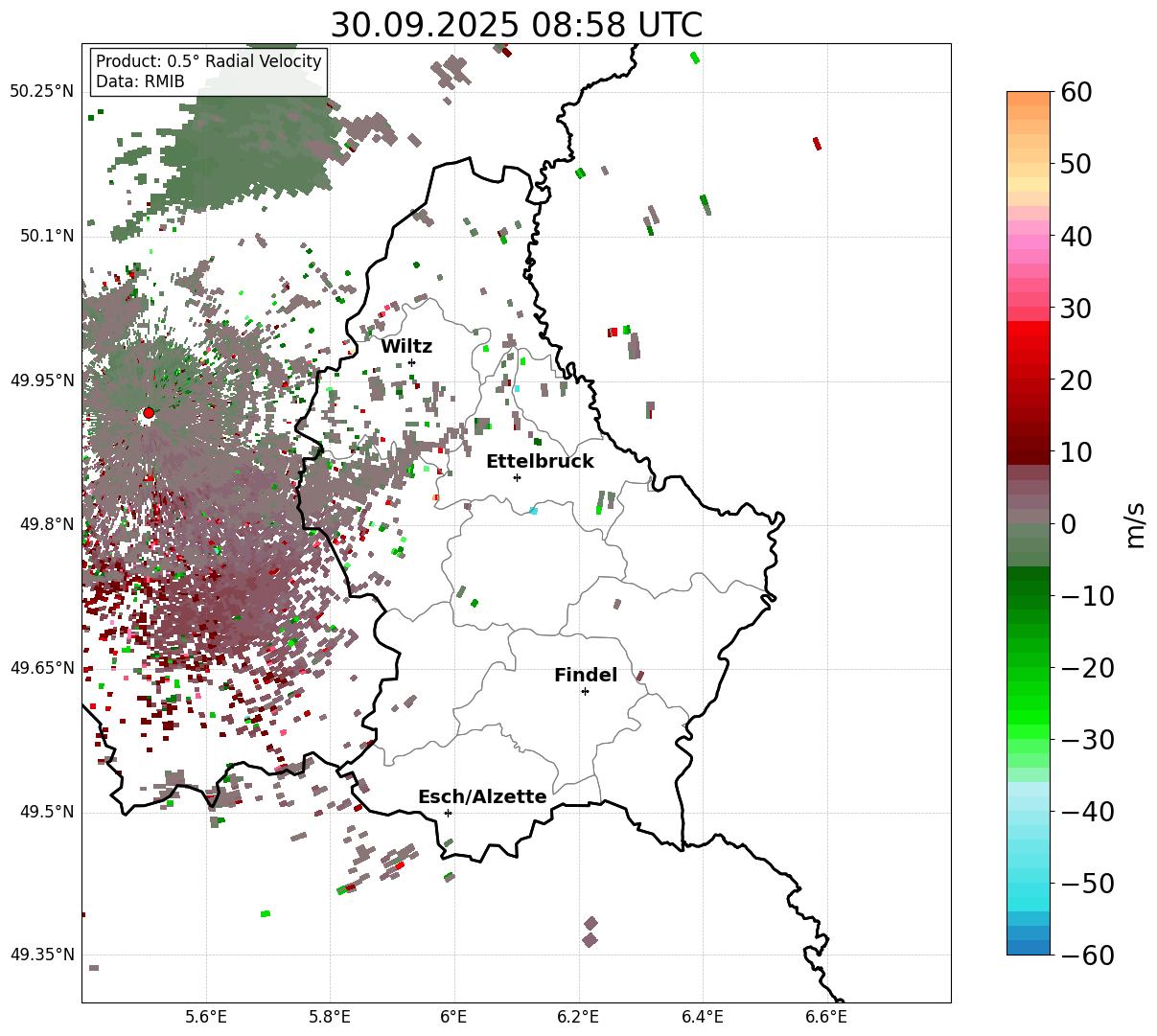Click the colorbar tick label −60
Image resolution: width=1157 pixels, height=1036 pixels.
1087,955
